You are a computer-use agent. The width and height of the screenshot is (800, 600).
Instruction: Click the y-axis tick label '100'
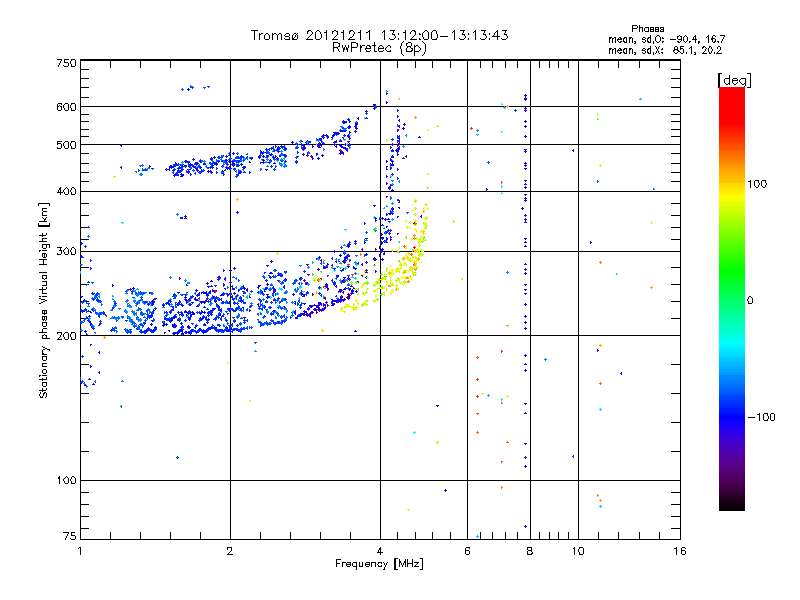pos(66,480)
